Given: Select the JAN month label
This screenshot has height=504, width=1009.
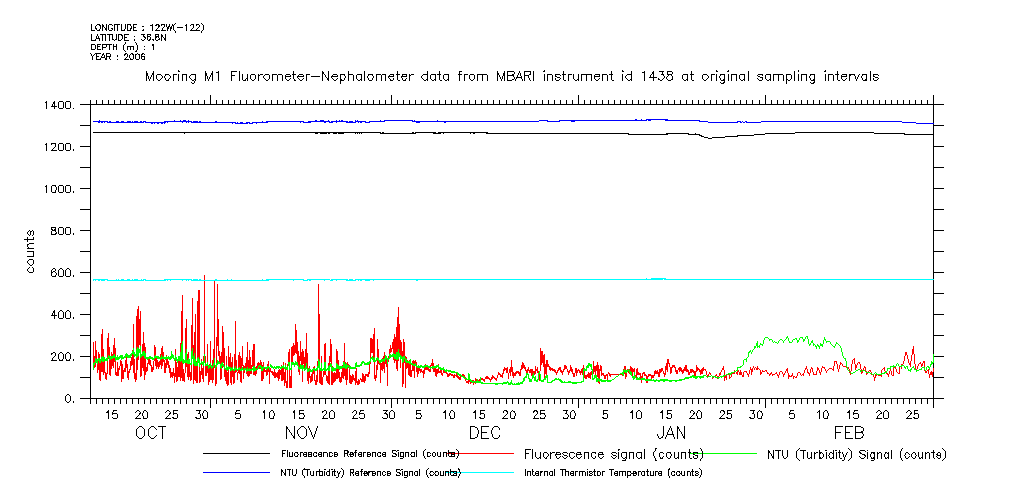Looking at the screenshot, I should tap(671, 433).
